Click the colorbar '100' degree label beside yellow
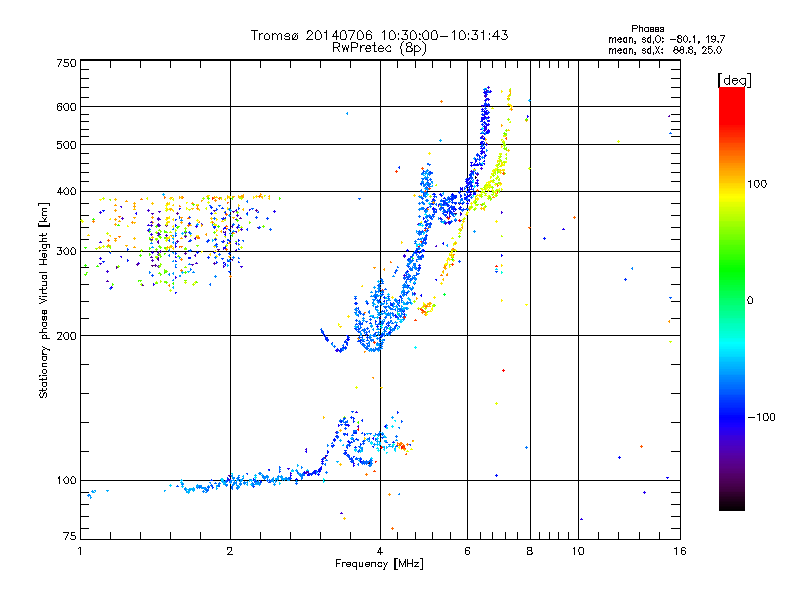The width and height of the screenshot is (800, 600). 757,184
